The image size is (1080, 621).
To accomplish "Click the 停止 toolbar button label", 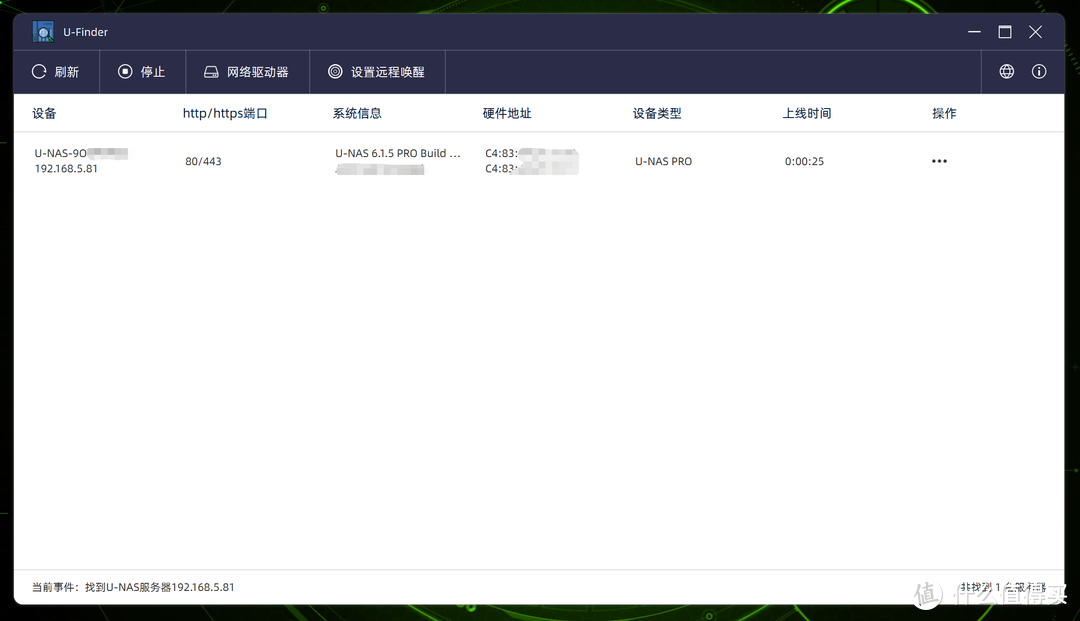I will [x=152, y=71].
